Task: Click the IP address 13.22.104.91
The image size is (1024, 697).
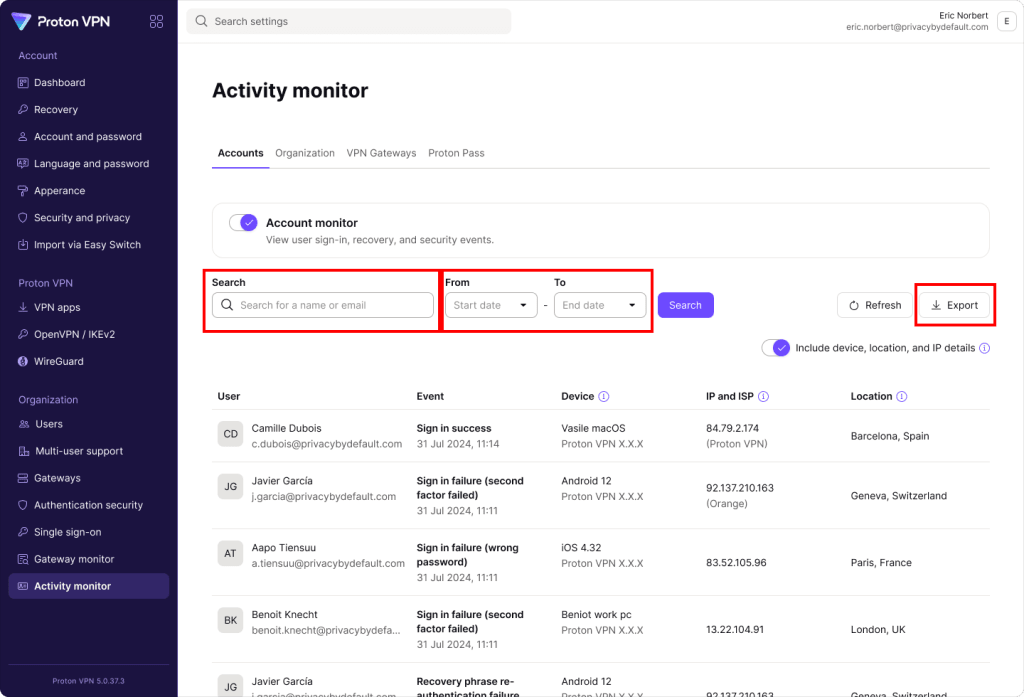Action: tap(735, 630)
